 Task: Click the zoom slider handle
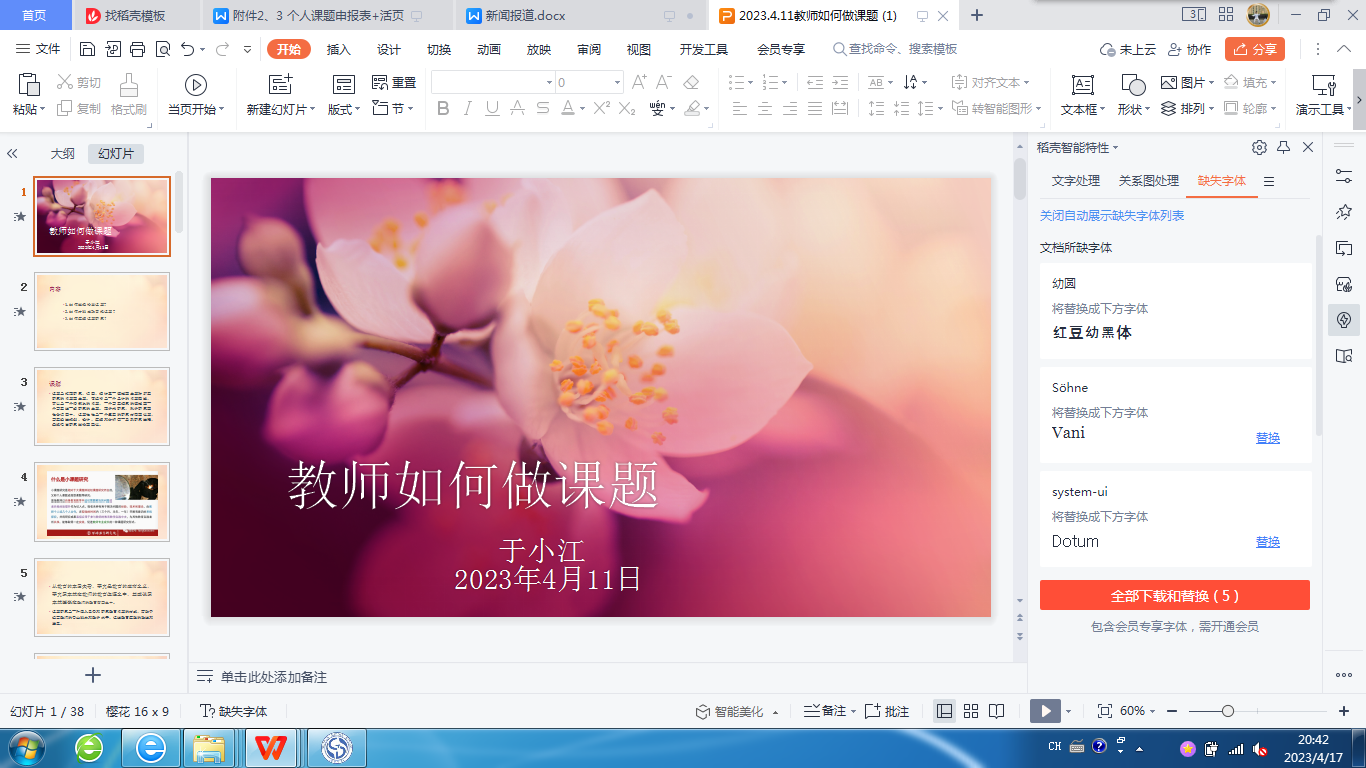[x=1228, y=711]
